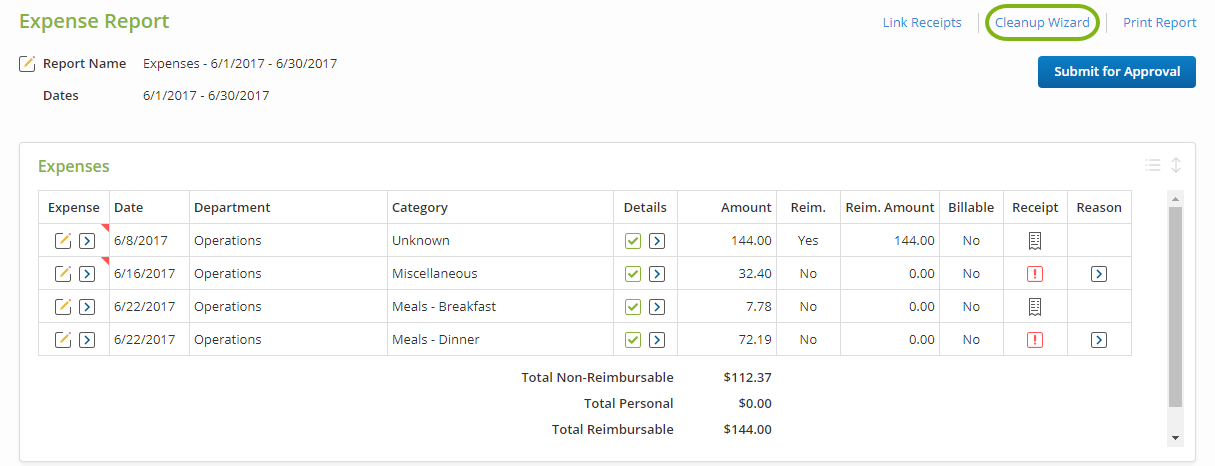
Task: Switch expenses to list view icon
Action: tap(1153, 166)
